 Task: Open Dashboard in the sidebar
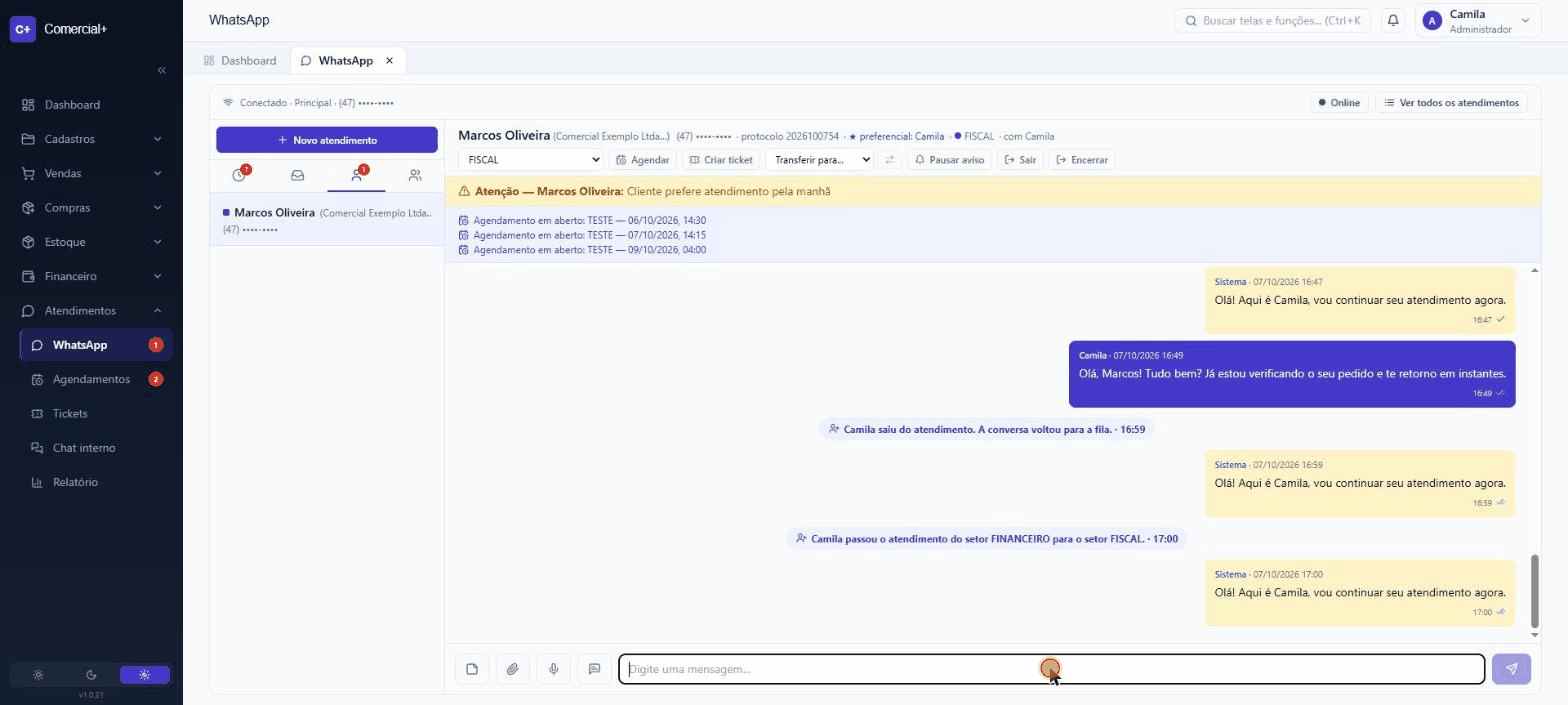coord(95,105)
